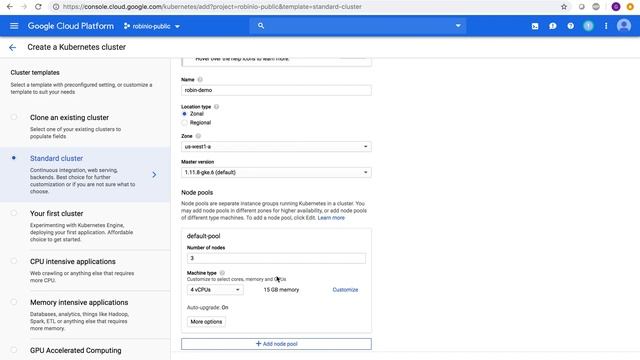This screenshot has height=360, width=640.
Task: Open the robinio-public project selector
Action: point(152,26)
